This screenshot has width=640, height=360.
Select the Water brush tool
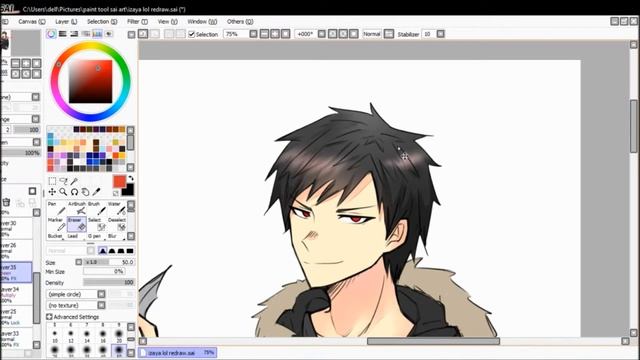(x=117, y=209)
